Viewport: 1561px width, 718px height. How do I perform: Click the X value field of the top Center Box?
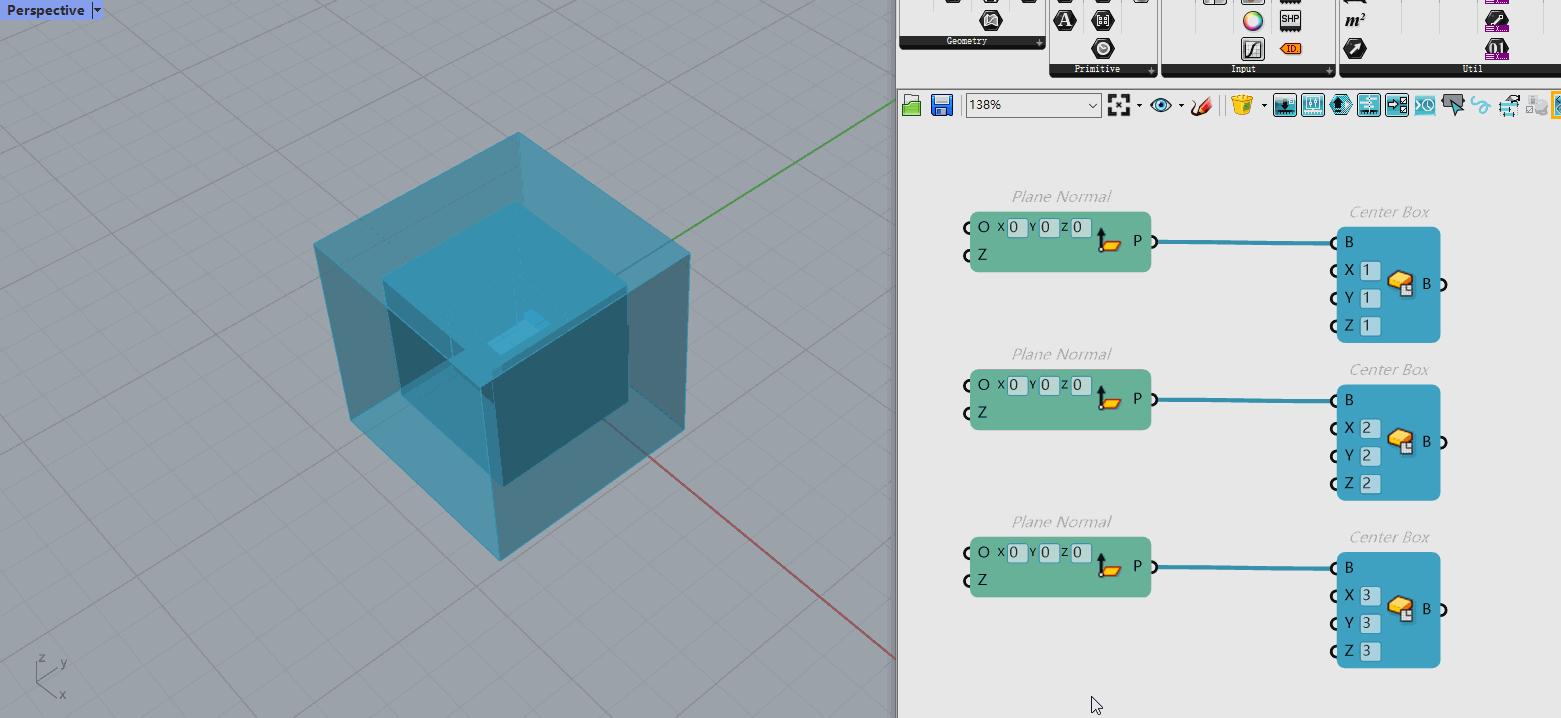tap(1370, 270)
